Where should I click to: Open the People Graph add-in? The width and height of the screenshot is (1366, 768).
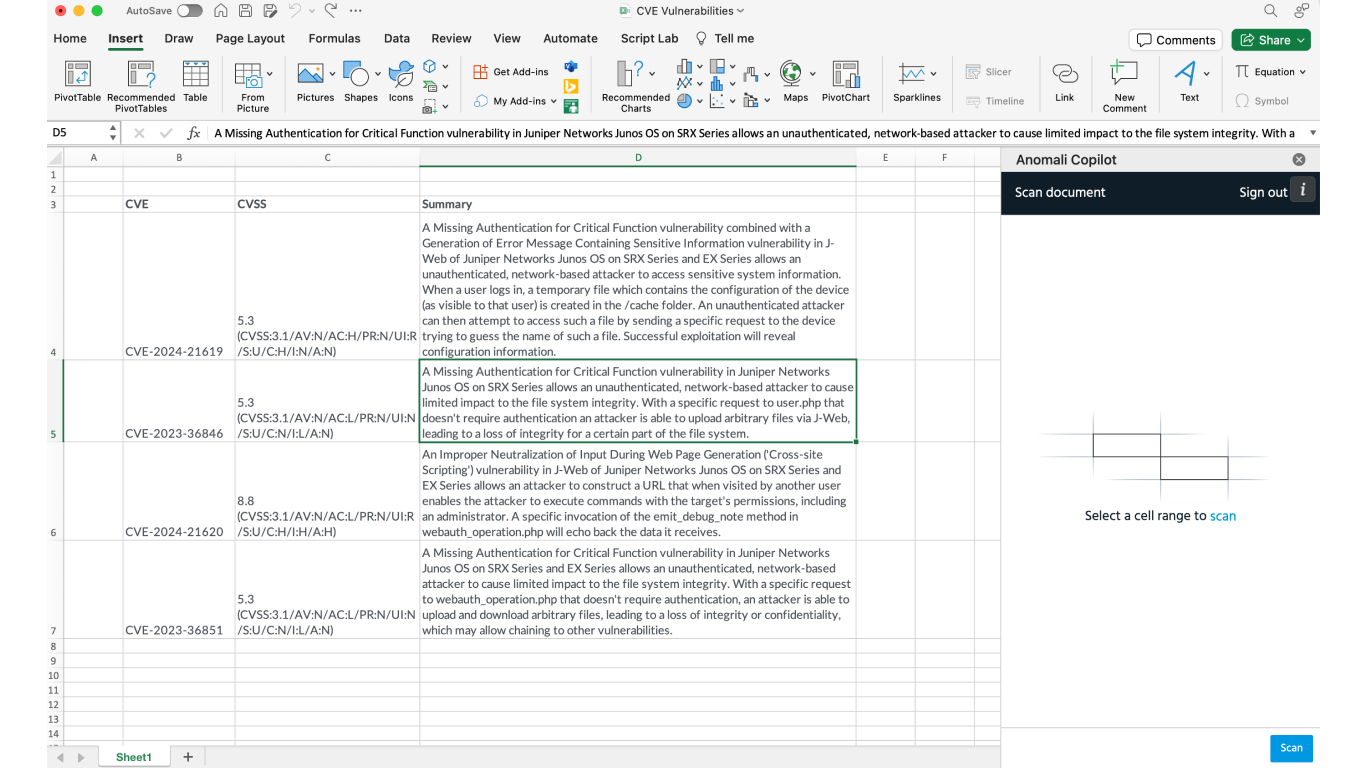pyautogui.click(x=571, y=105)
